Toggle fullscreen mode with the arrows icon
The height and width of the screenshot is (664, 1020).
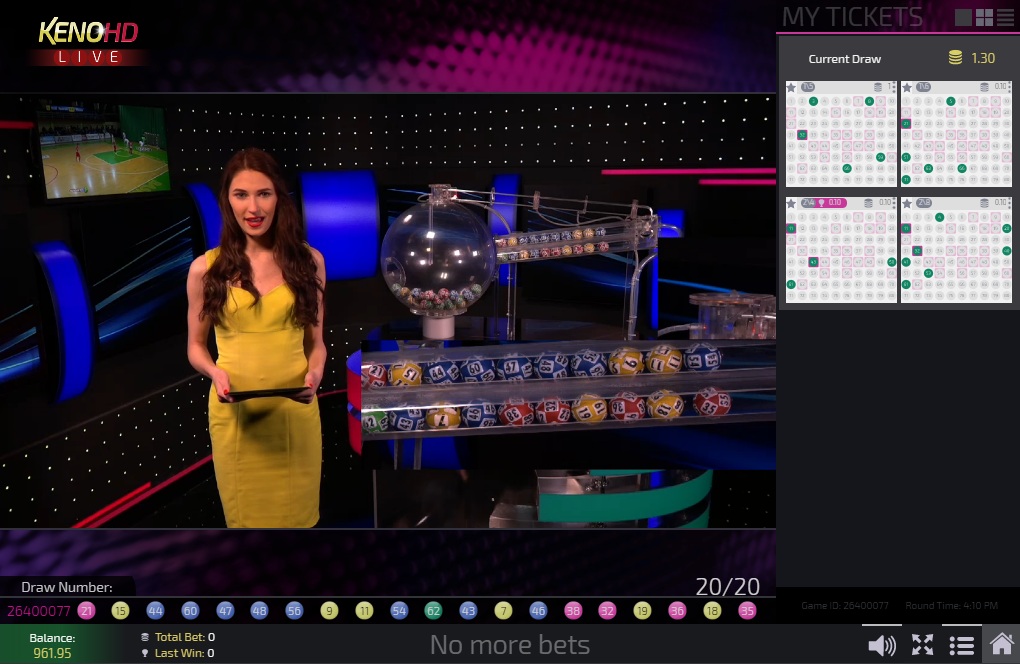point(922,645)
